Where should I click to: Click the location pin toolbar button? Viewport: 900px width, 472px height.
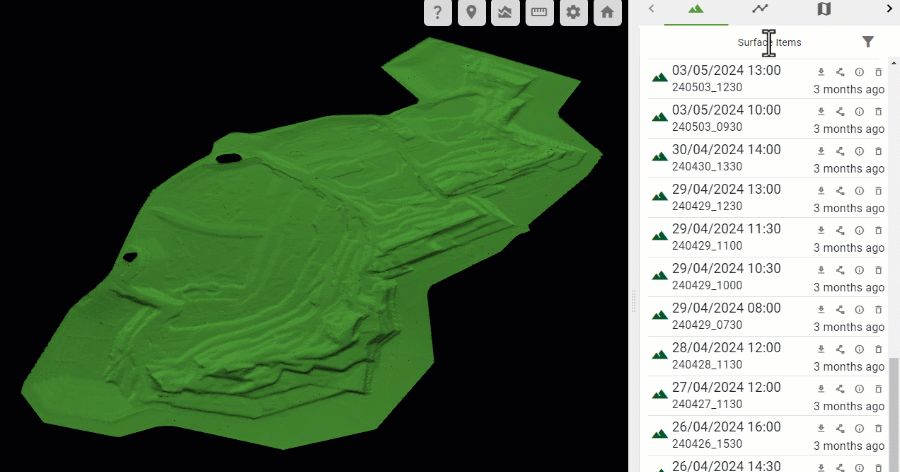472,12
